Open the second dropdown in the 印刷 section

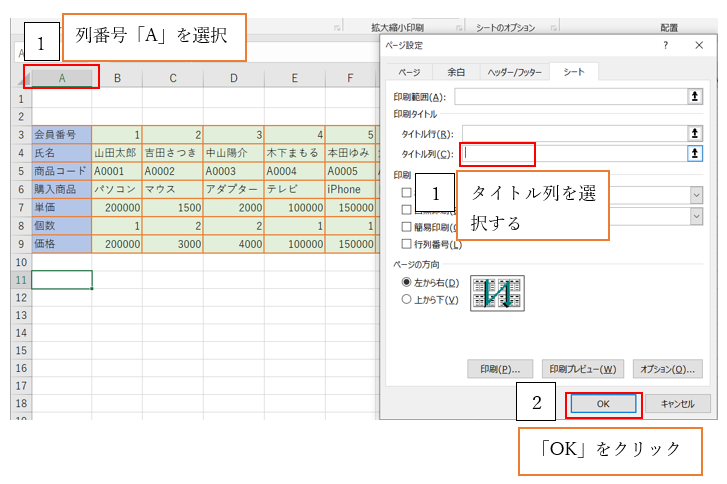[696, 216]
